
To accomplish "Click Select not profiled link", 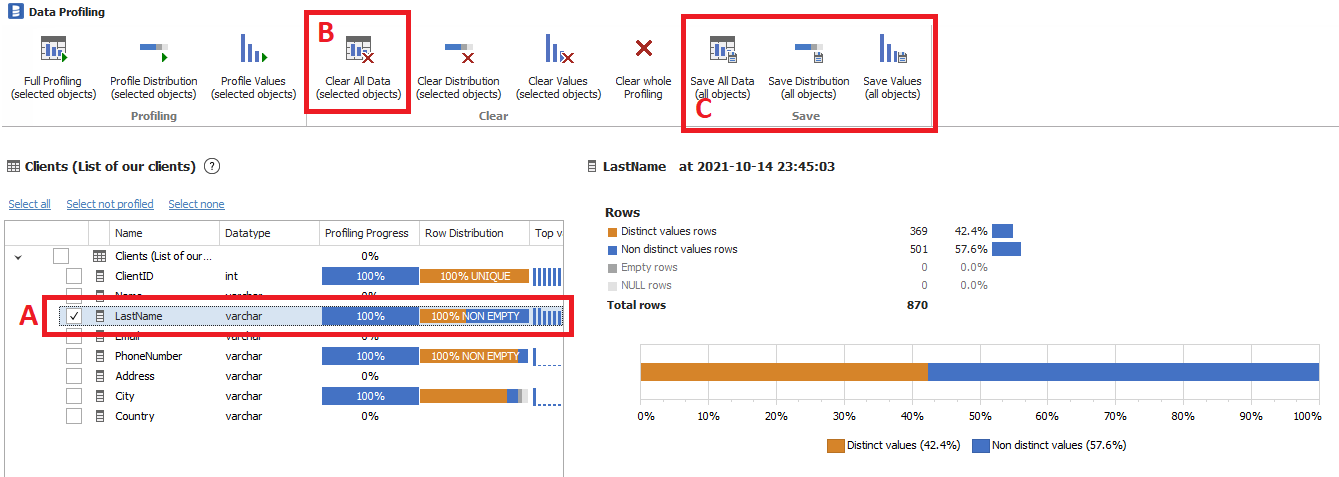I will click(x=110, y=204).
